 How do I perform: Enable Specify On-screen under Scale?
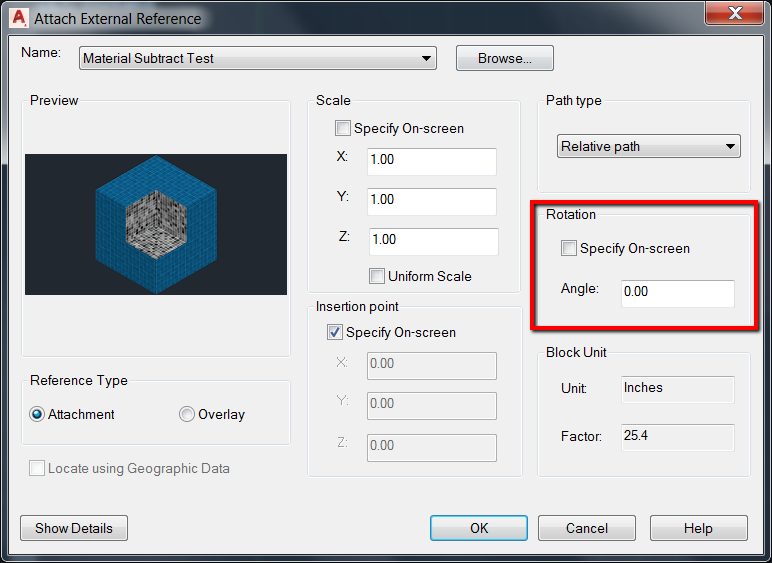pos(344,128)
